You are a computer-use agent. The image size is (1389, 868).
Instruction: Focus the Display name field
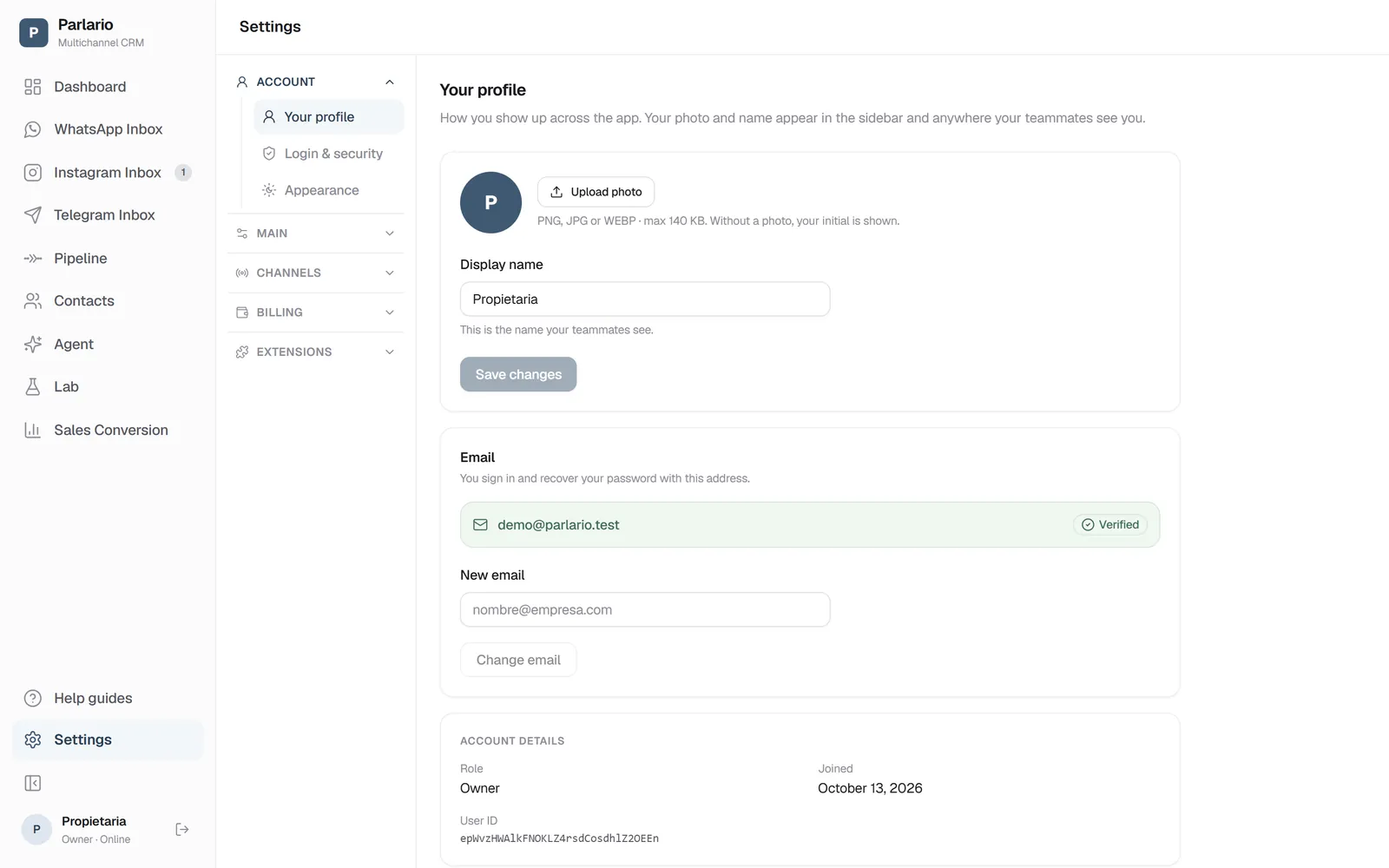coord(645,299)
